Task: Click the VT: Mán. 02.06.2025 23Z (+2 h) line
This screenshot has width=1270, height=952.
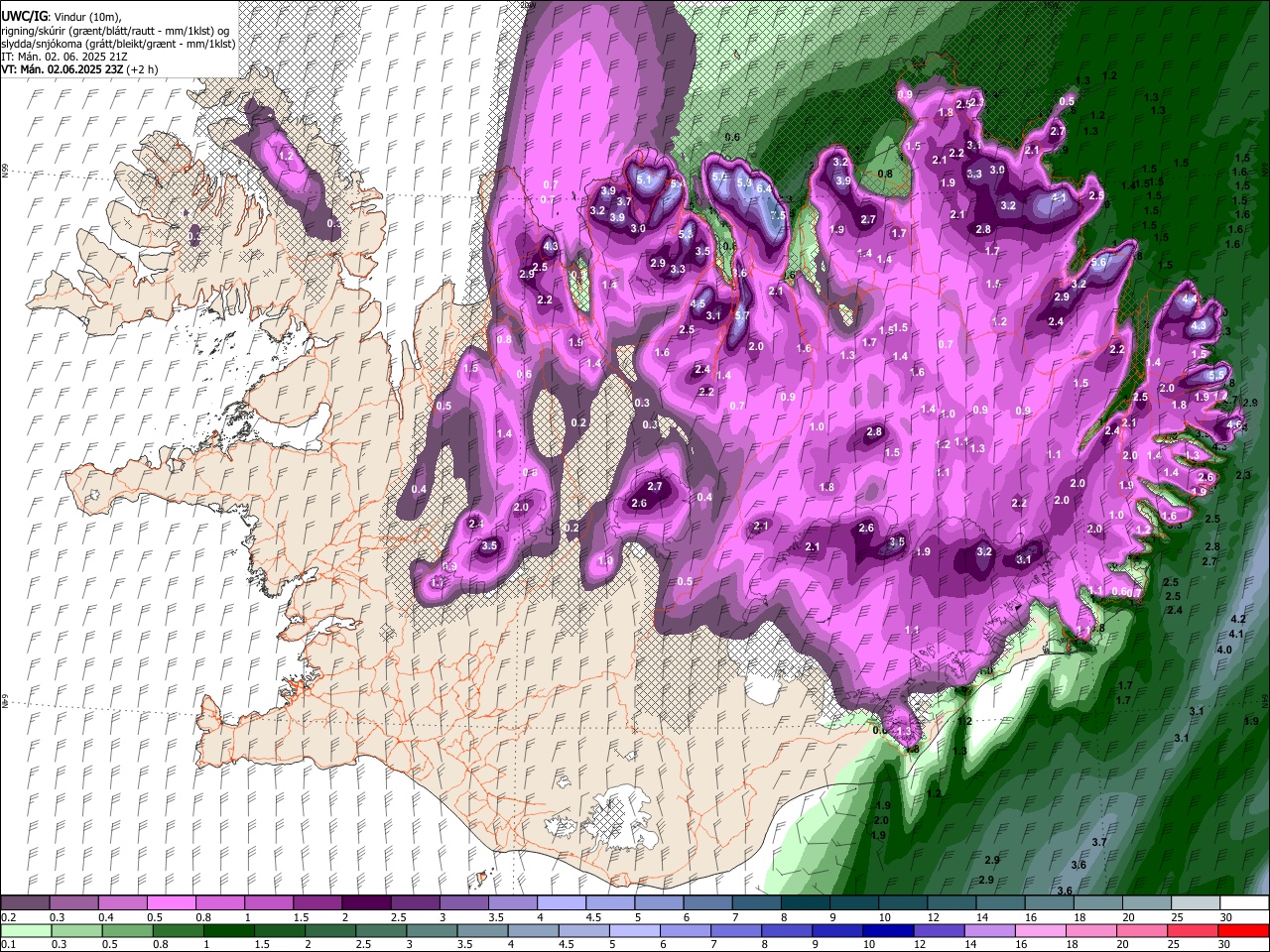Action: (x=79, y=69)
